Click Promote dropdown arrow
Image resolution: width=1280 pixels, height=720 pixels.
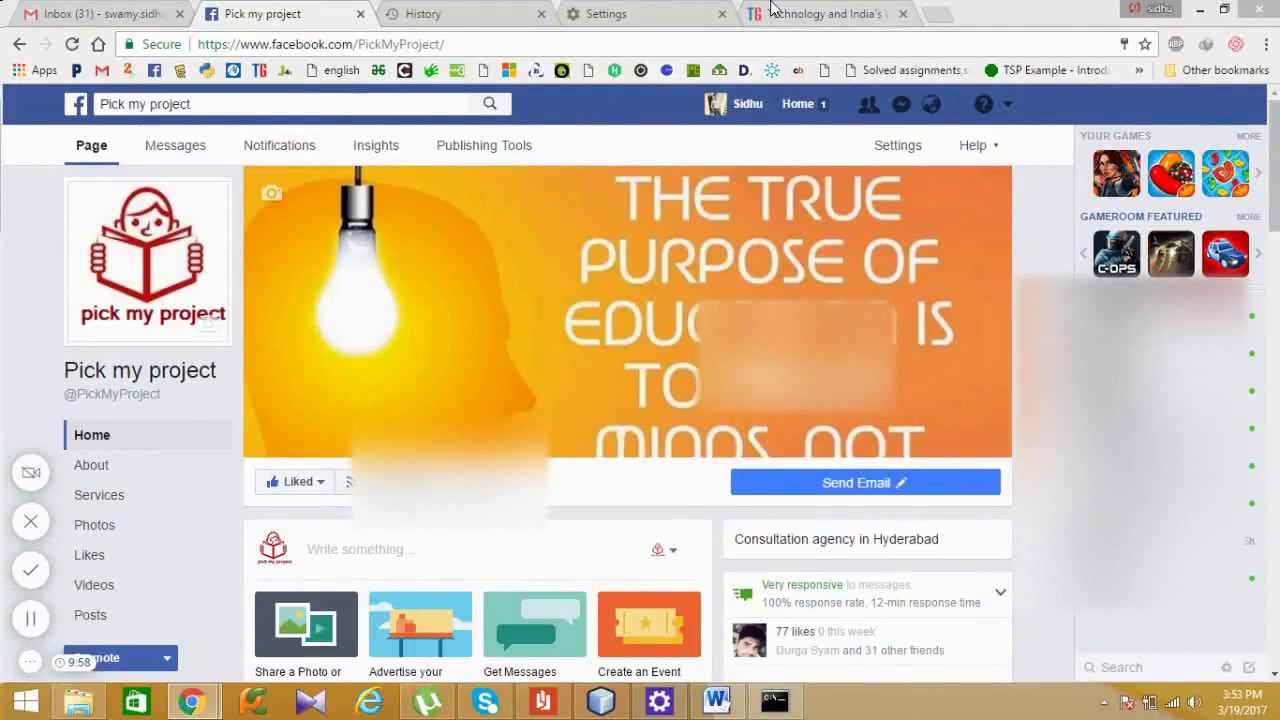167,658
